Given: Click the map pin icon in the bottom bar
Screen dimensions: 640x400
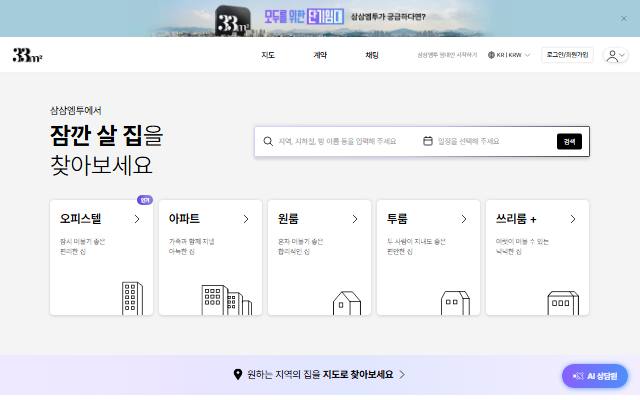Looking at the screenshot, I should tap(238, 374).
